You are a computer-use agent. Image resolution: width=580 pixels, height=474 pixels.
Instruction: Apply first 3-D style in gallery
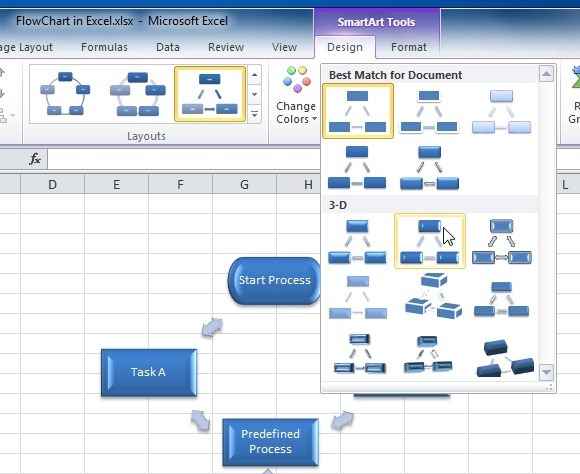tap(357, 241)
